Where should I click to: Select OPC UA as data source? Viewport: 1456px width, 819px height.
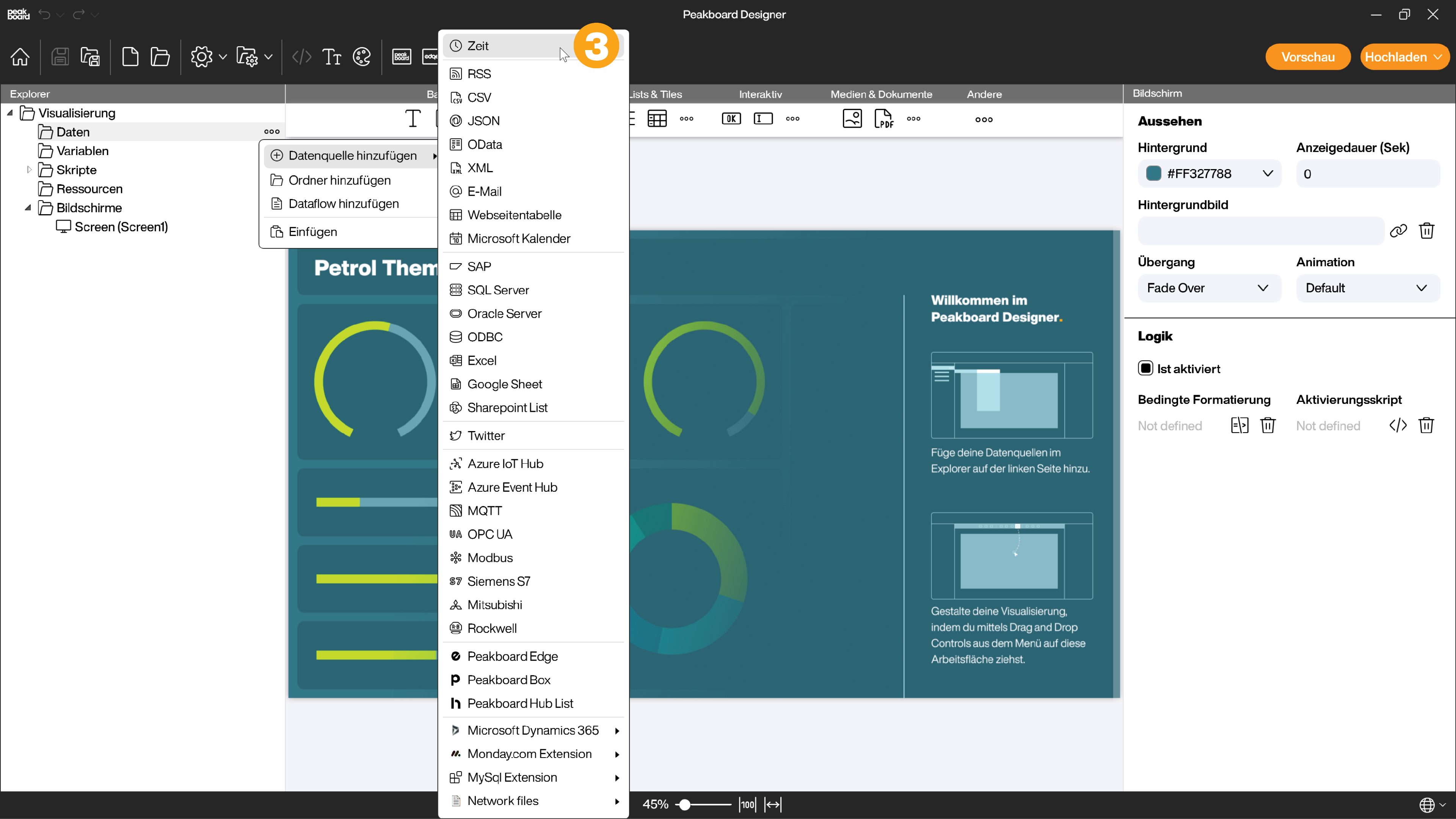pos(490,534)
